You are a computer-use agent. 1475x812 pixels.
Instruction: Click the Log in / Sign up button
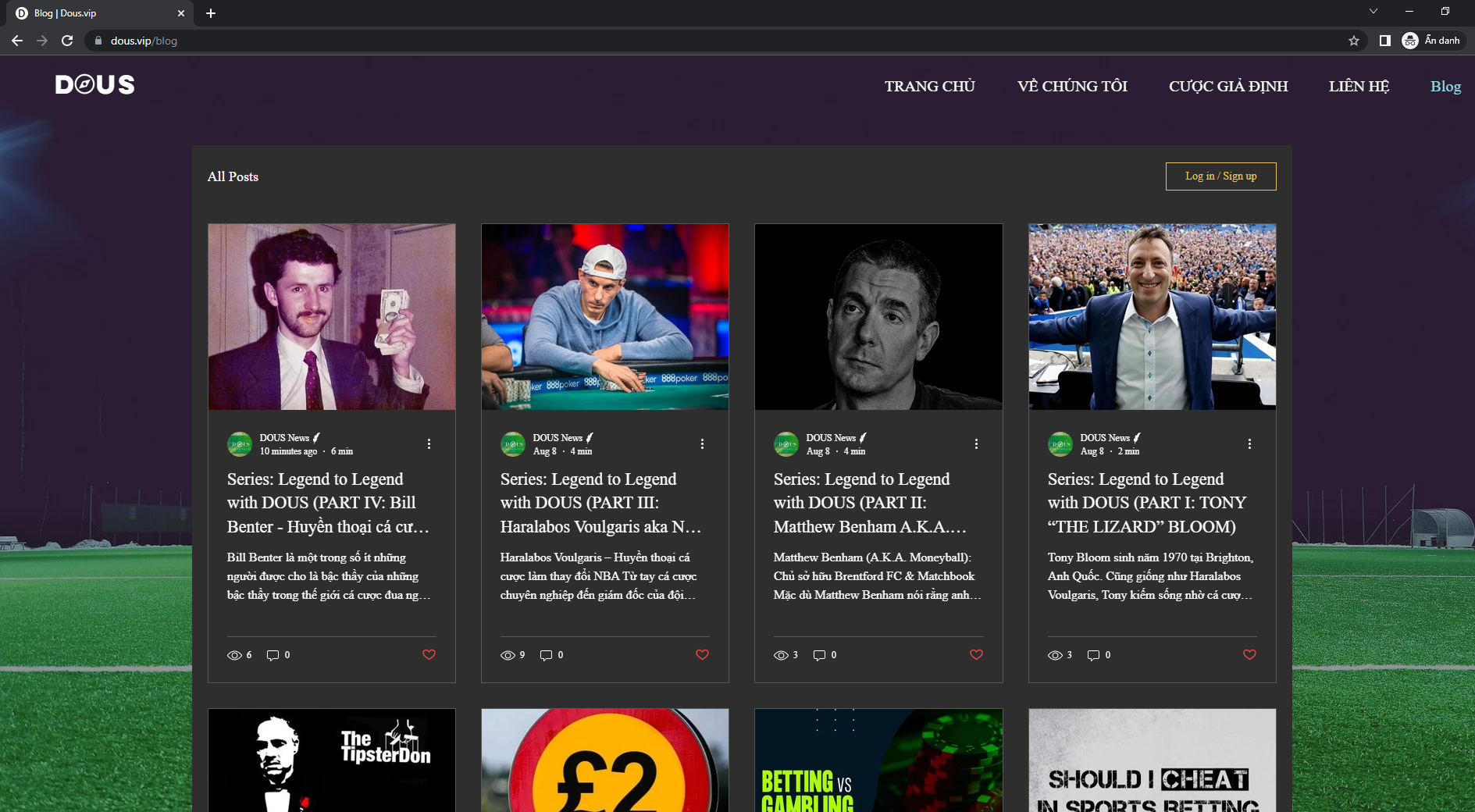coord(1221,176)
